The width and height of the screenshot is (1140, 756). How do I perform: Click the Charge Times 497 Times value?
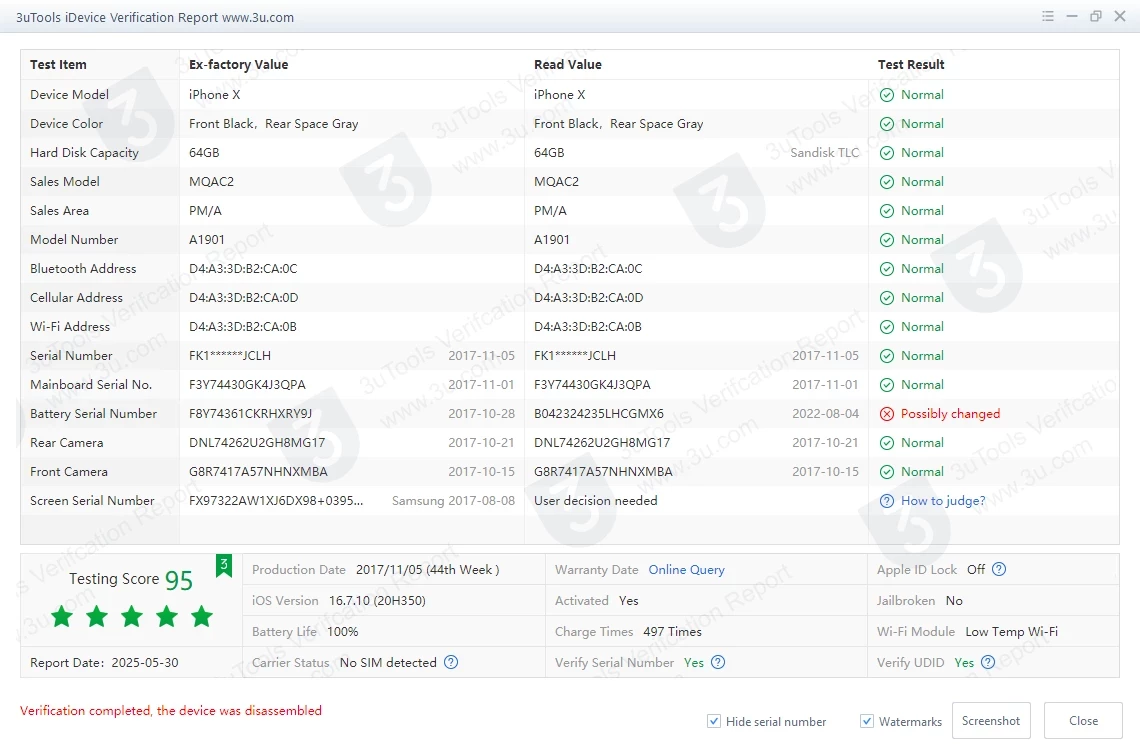673,632
